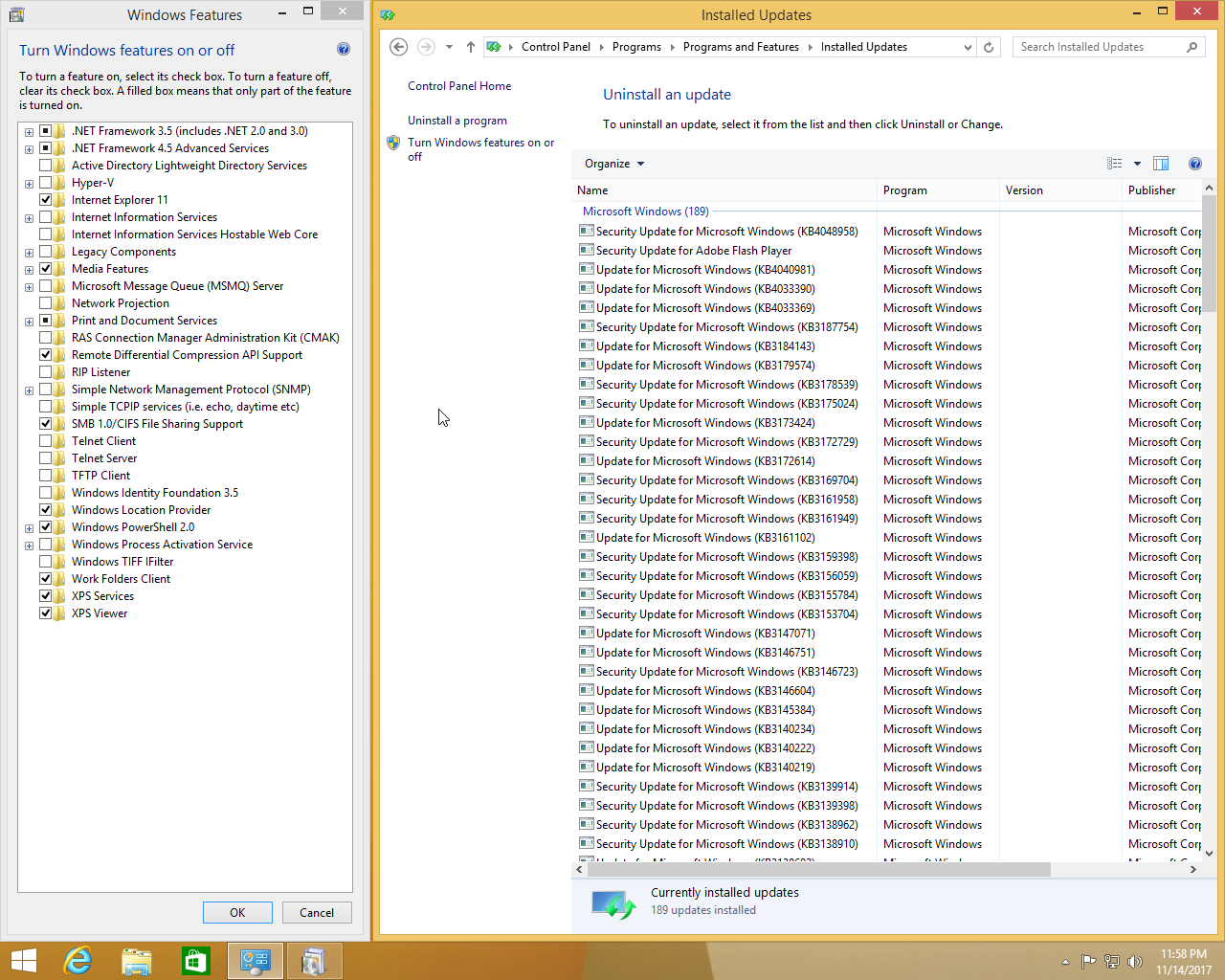Expand the Windows PowerShell 2.0 node
The width and height of the screenshot is (1225, 980).
tap(29, 528)
